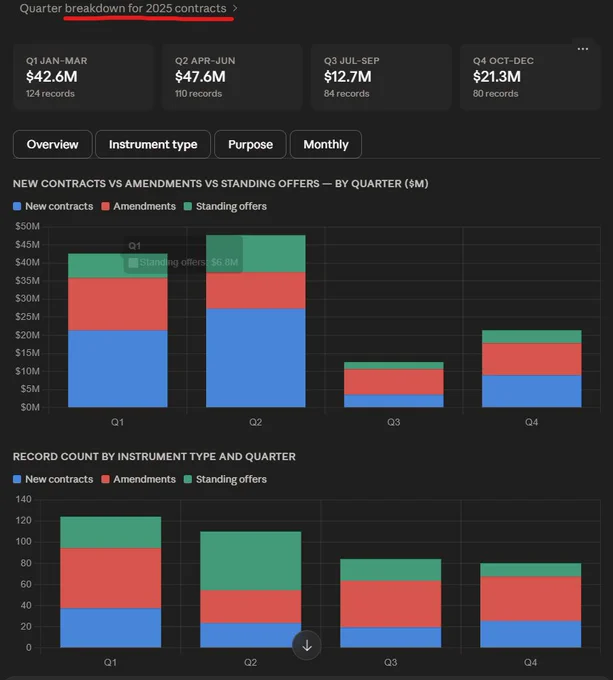The height and width of the screenshot is (680, 613).
Task: Open the Q4 OCT-DEC $21.3M card
Action: pos(530,77)
